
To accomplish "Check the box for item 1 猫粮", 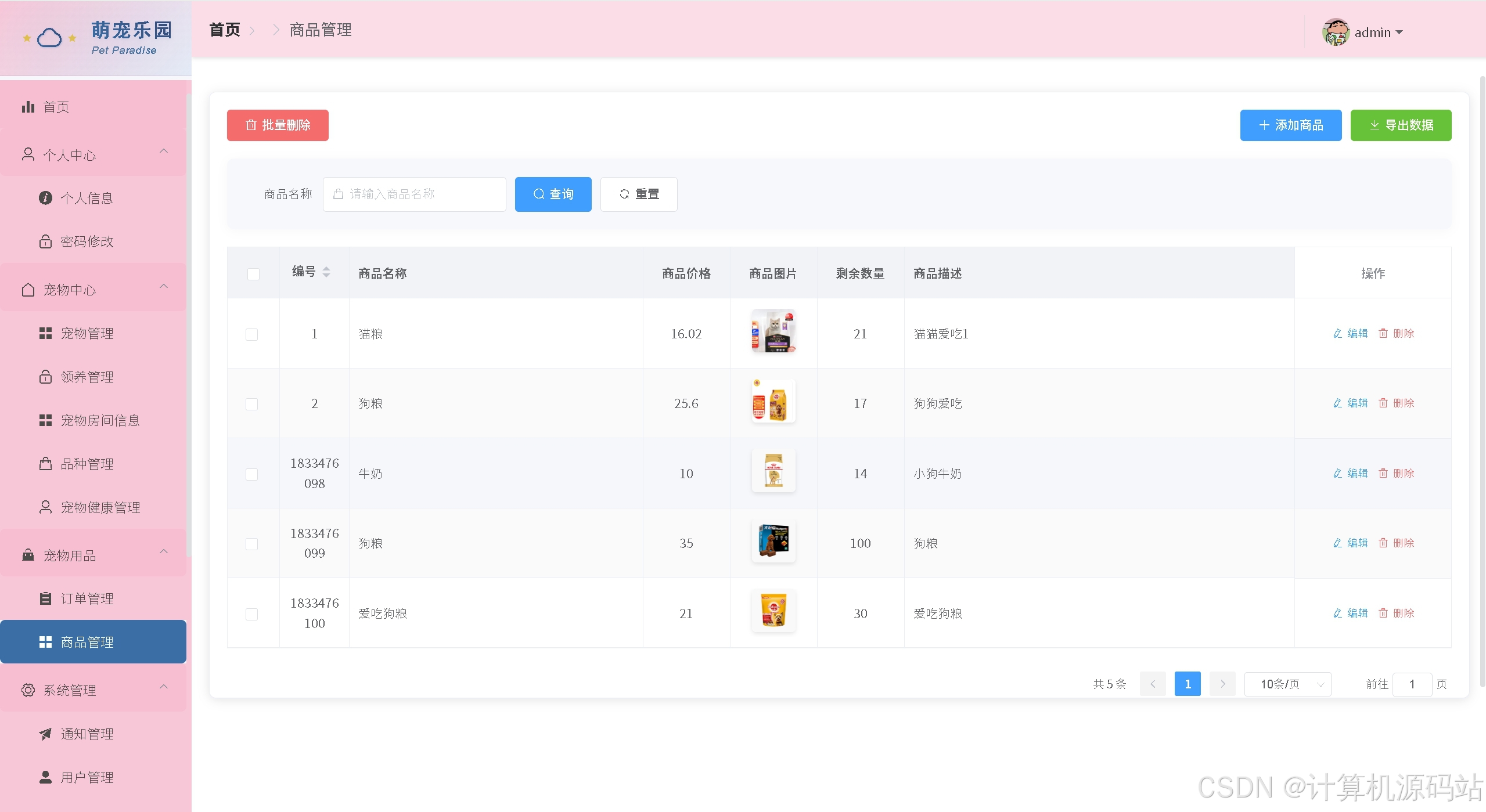I will click(251, 334).
